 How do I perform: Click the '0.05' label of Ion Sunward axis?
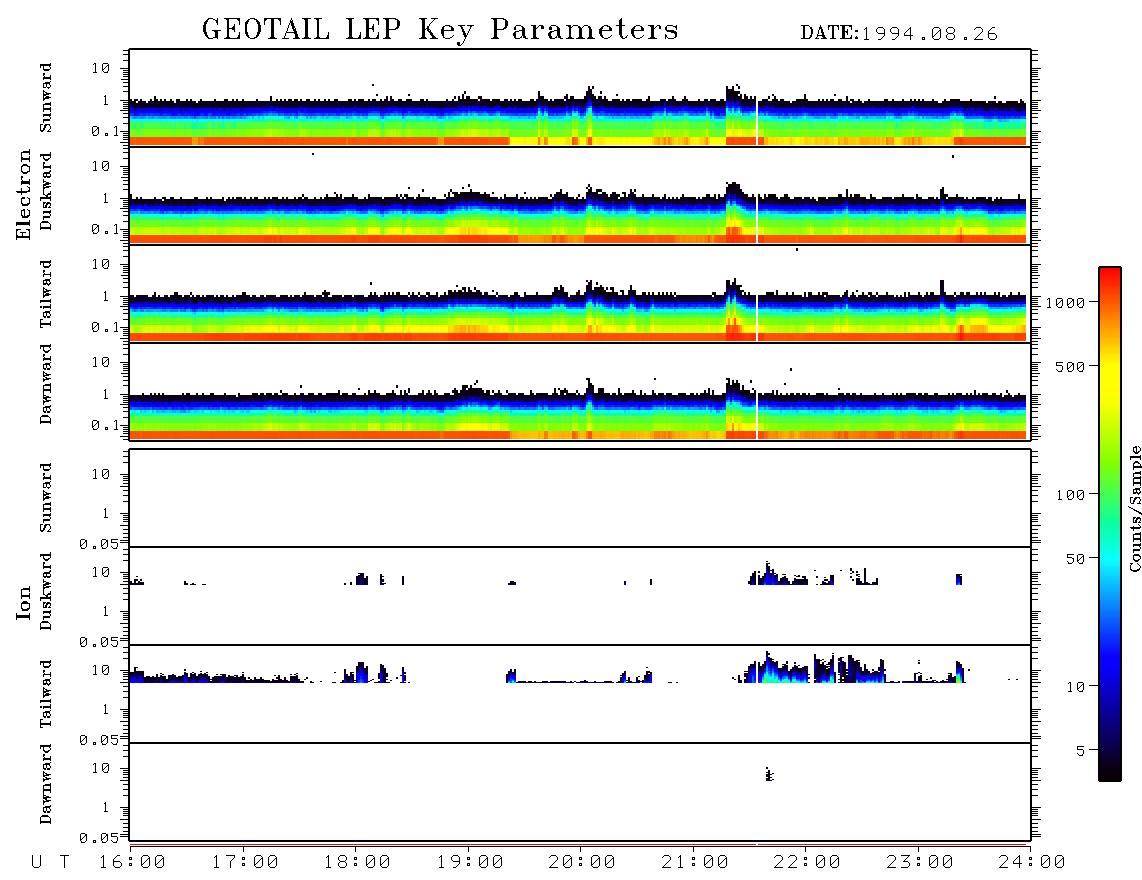(98, 543)
